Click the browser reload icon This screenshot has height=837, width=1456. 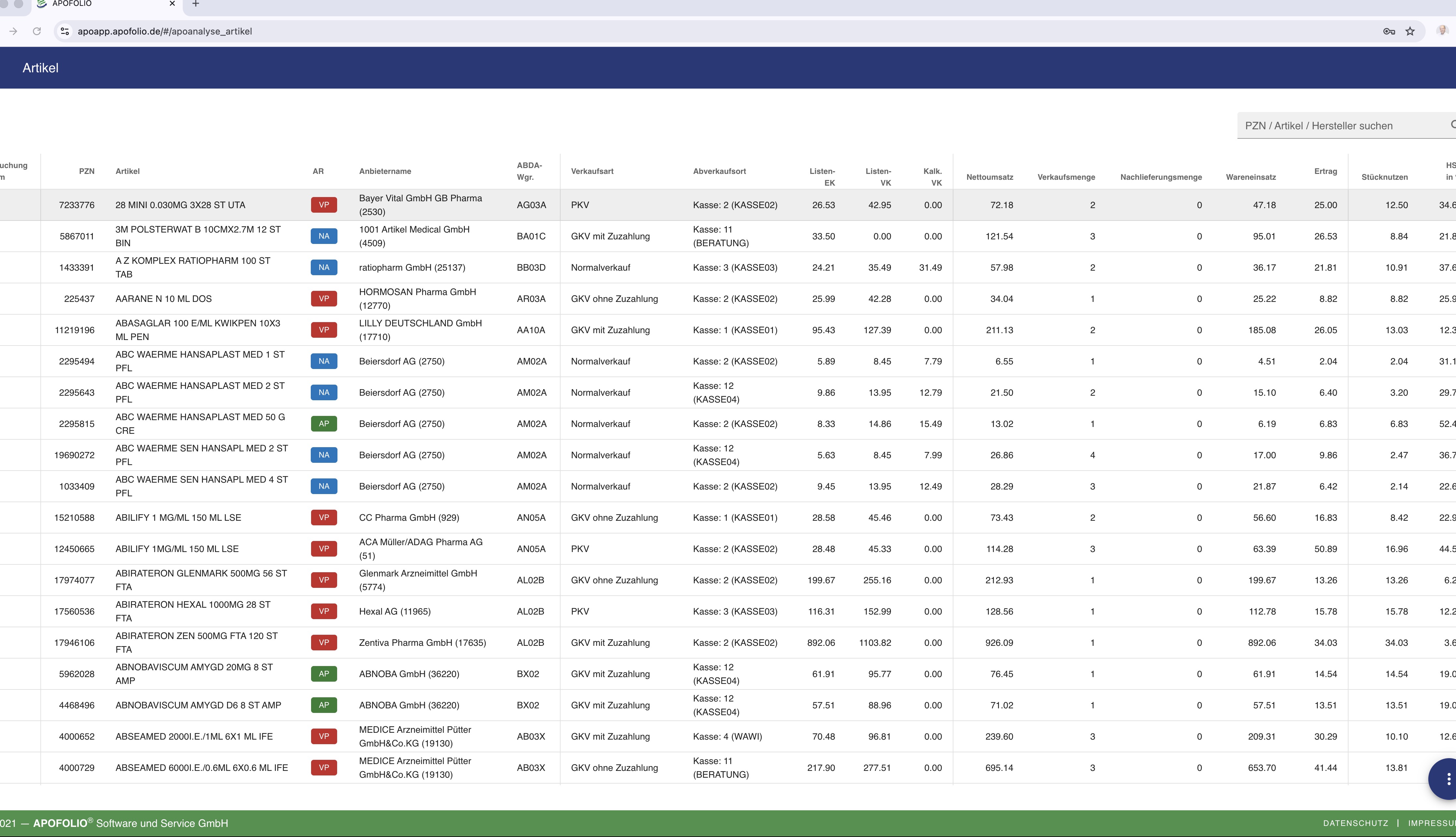37,31
